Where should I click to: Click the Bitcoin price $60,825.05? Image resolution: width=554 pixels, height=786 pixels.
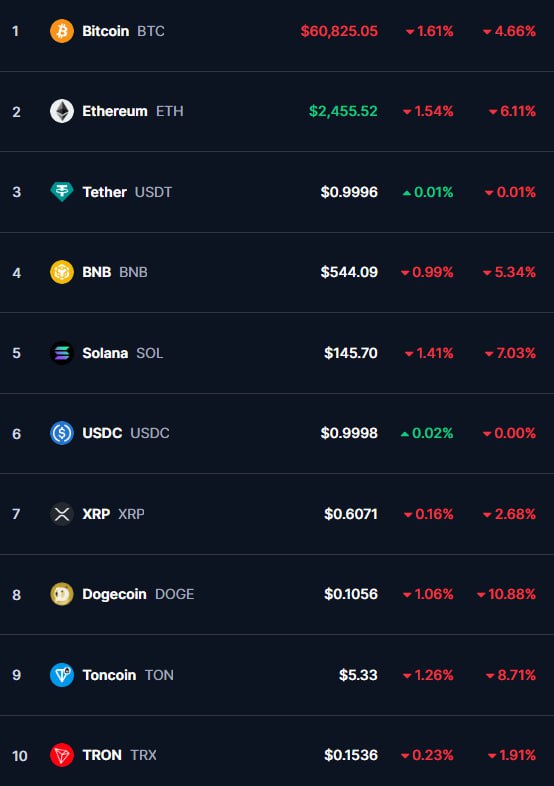pos(339,31)
